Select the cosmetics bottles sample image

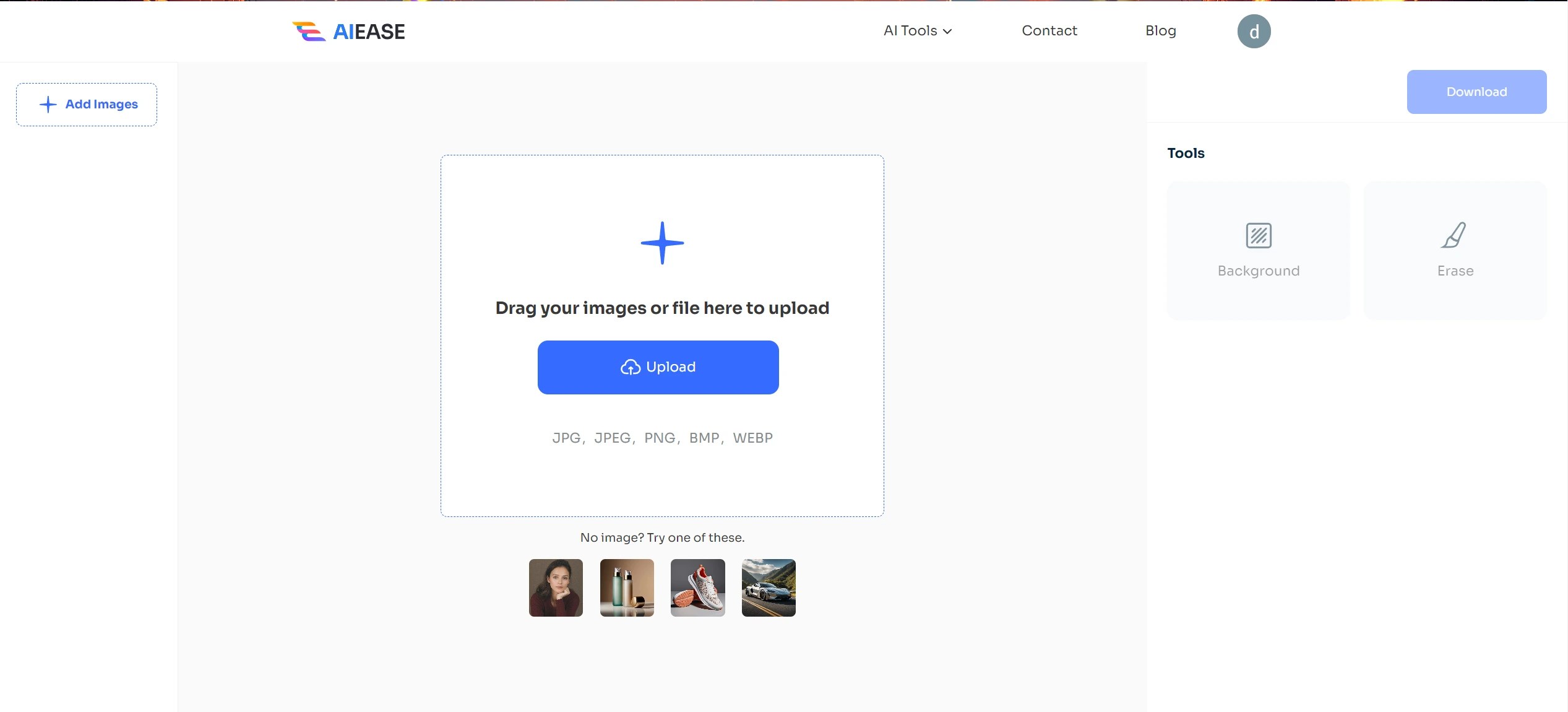pos(626,587)
